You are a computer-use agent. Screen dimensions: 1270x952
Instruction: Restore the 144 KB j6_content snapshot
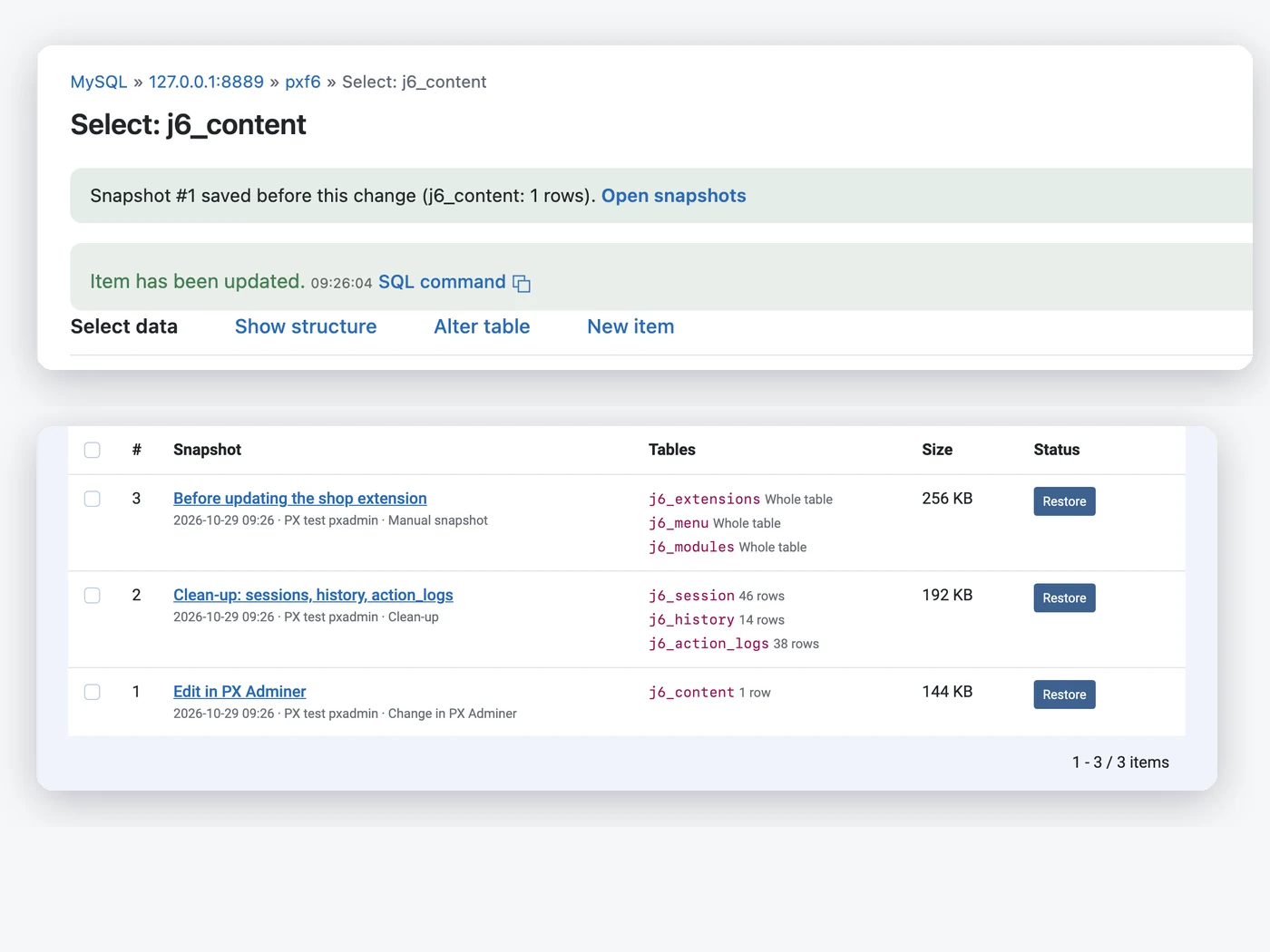click(1064, 695)
